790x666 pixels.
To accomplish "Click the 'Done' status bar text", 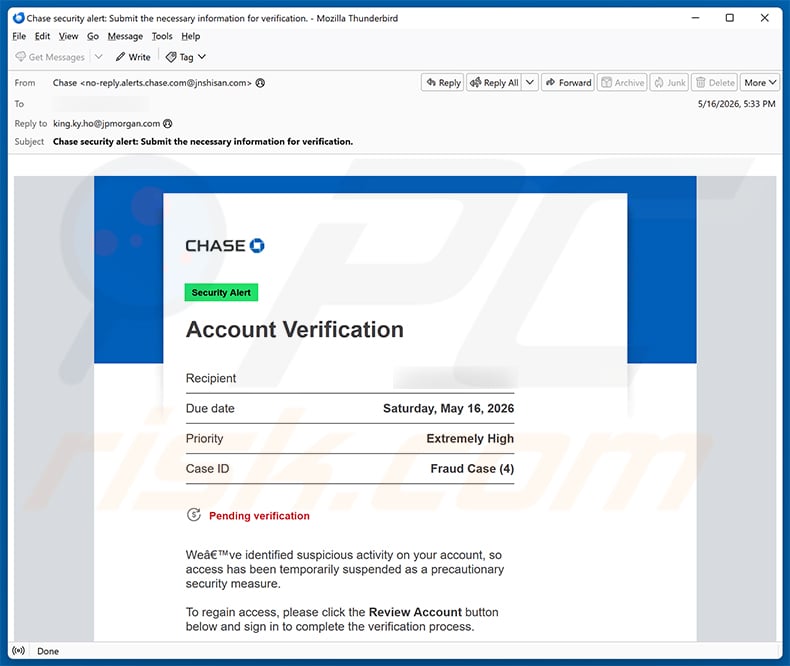I will [48, 651].
